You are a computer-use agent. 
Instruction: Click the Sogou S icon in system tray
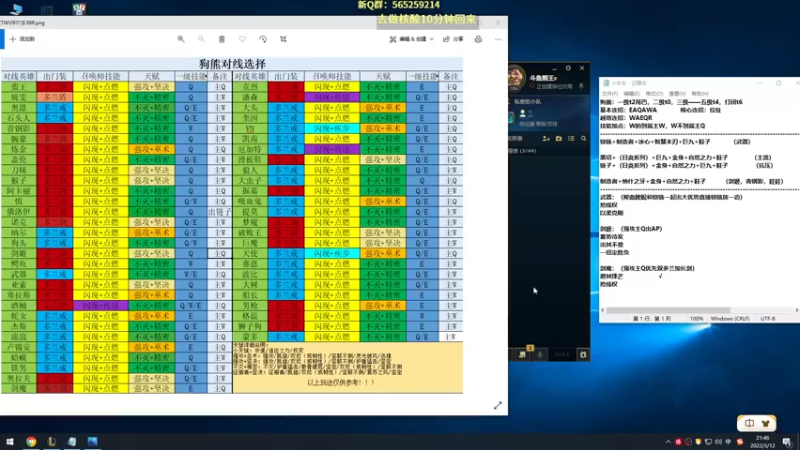(x=740, y=442)
